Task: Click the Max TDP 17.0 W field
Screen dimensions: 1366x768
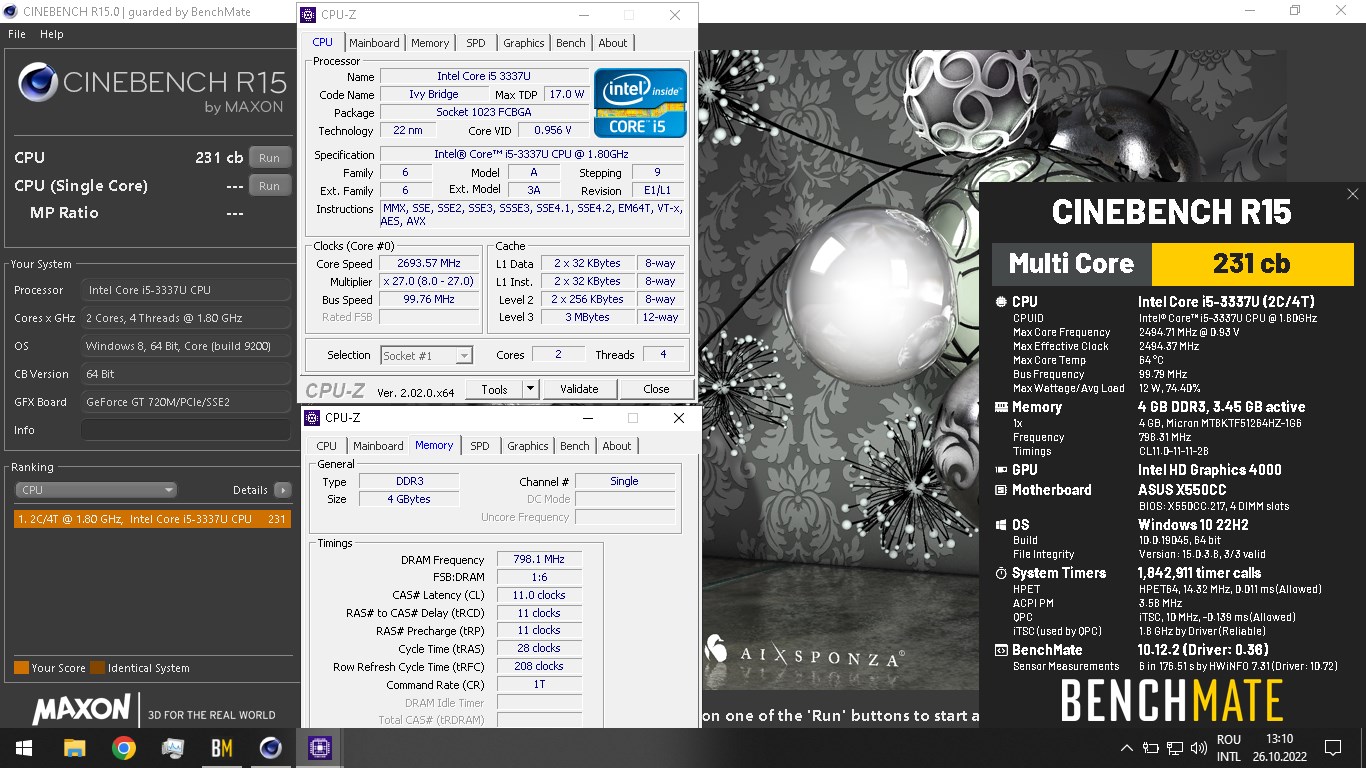Action: tap(566, 94)
